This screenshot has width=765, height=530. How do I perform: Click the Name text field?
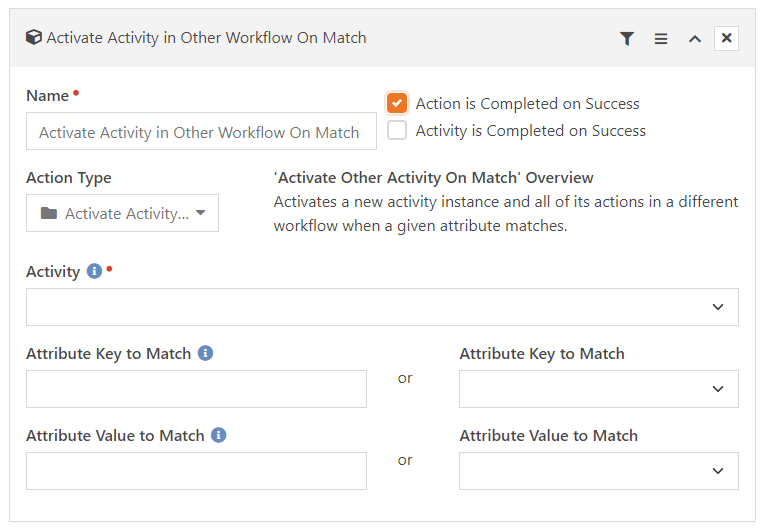[x=201, y=131]
